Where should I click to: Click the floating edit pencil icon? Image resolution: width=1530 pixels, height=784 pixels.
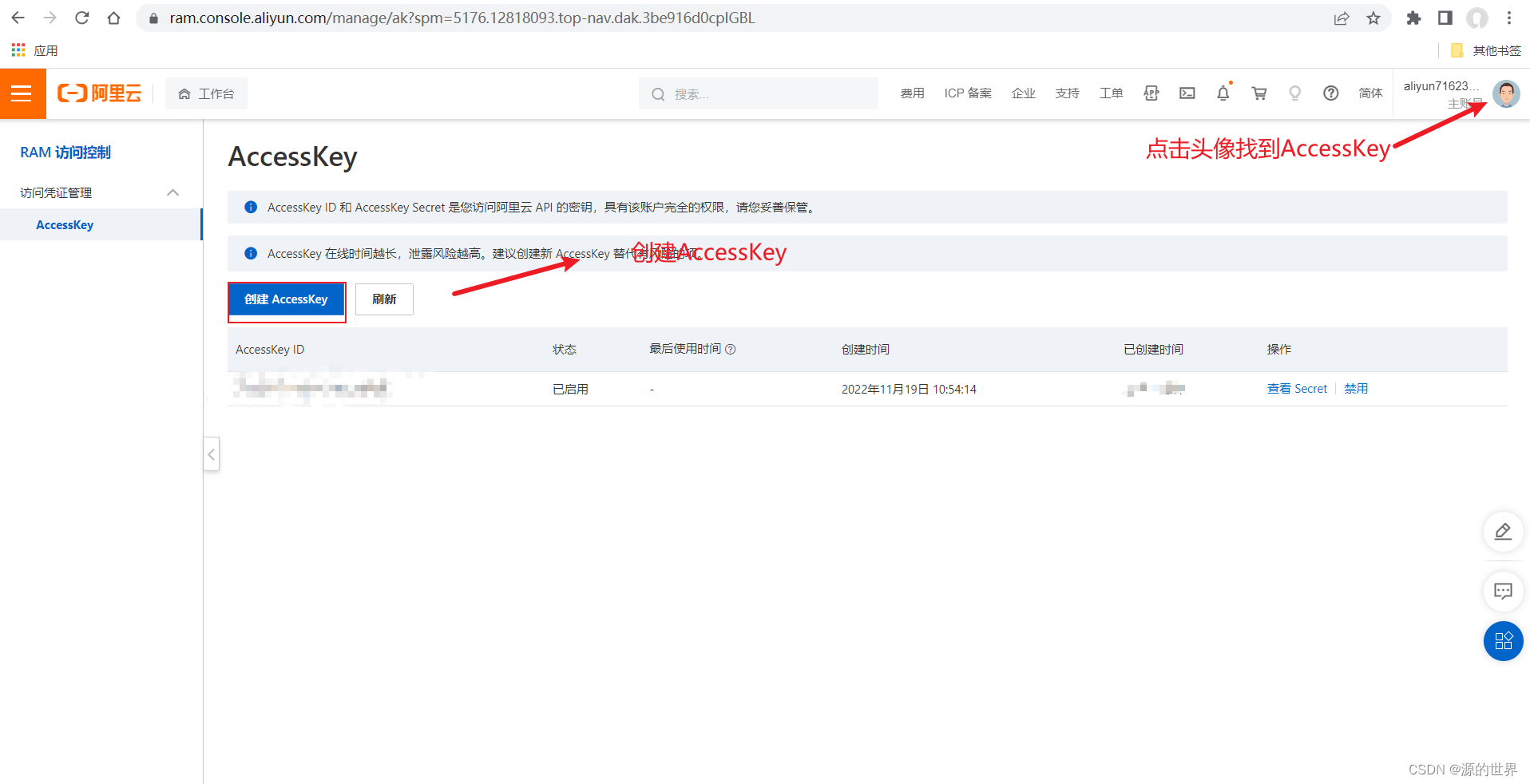click(x=1503, y=532)
